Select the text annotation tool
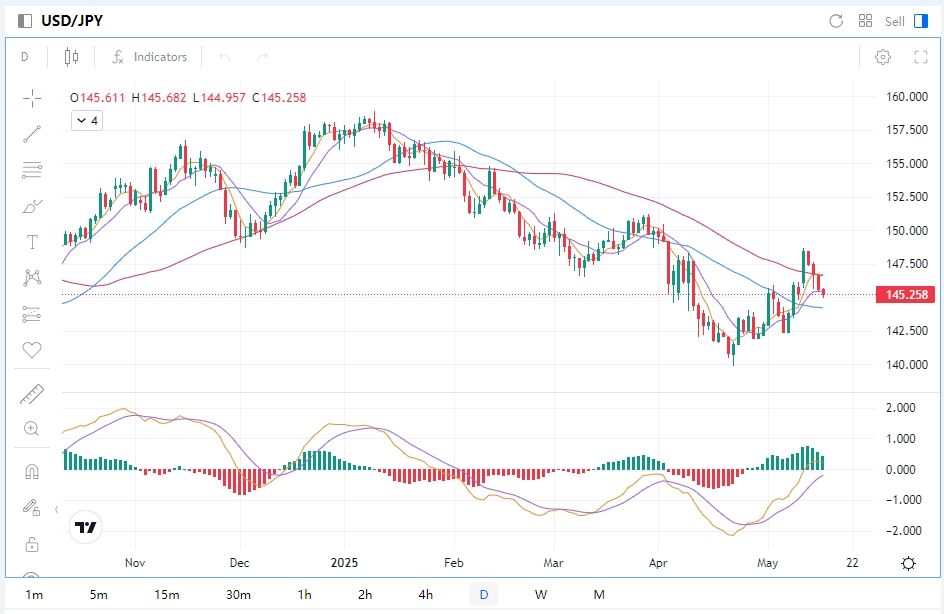 click(32, 242)
